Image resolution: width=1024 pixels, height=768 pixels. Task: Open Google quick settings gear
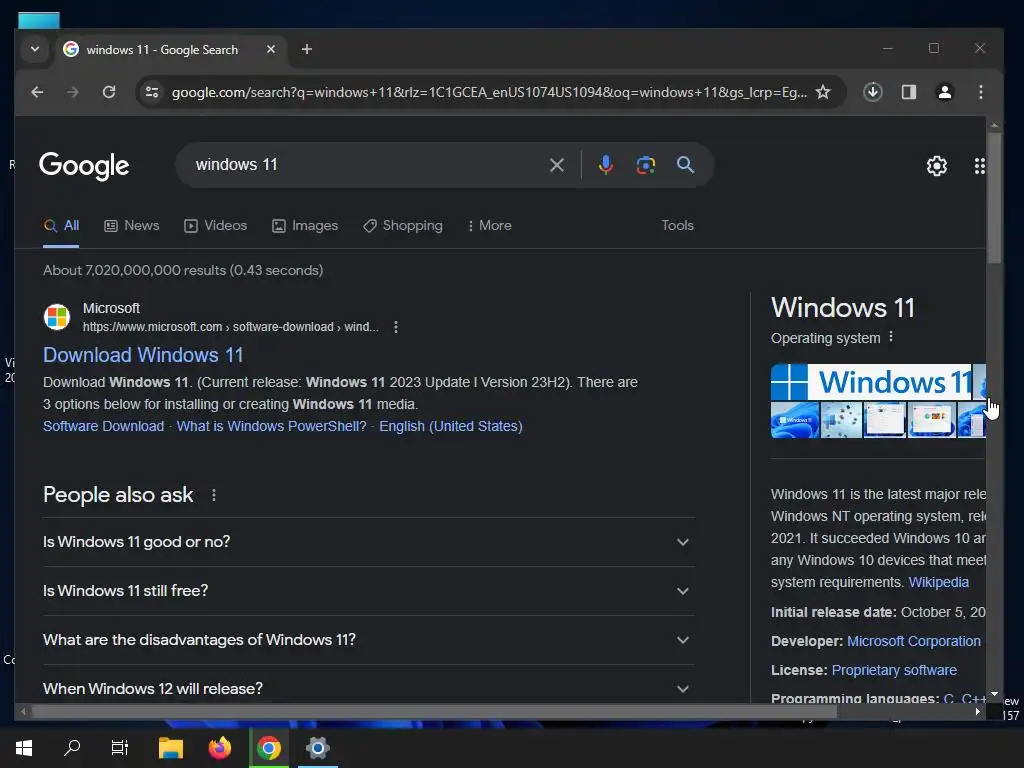(x=936, y=166)
